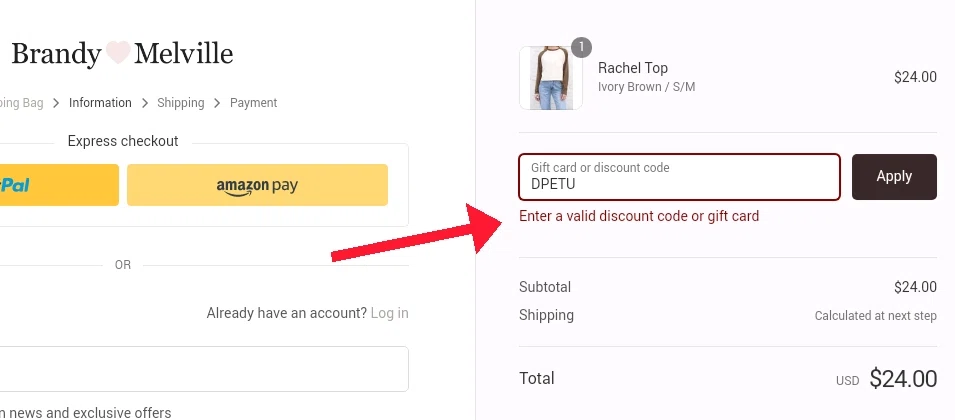
Task: Click the chevron between Information and Shipping
Action: tap(146, 103)
